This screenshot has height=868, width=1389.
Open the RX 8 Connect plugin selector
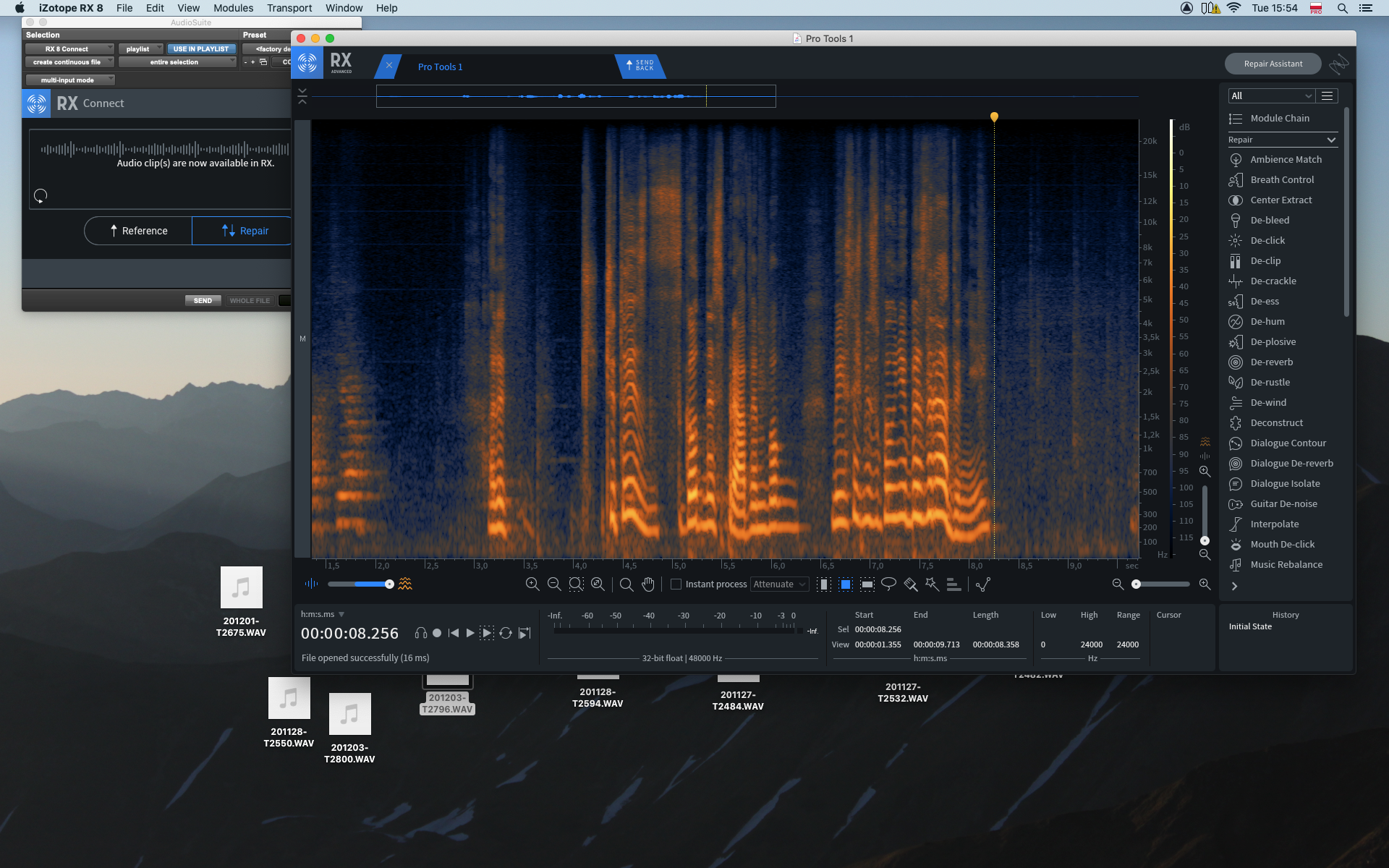tap(69, 49)
